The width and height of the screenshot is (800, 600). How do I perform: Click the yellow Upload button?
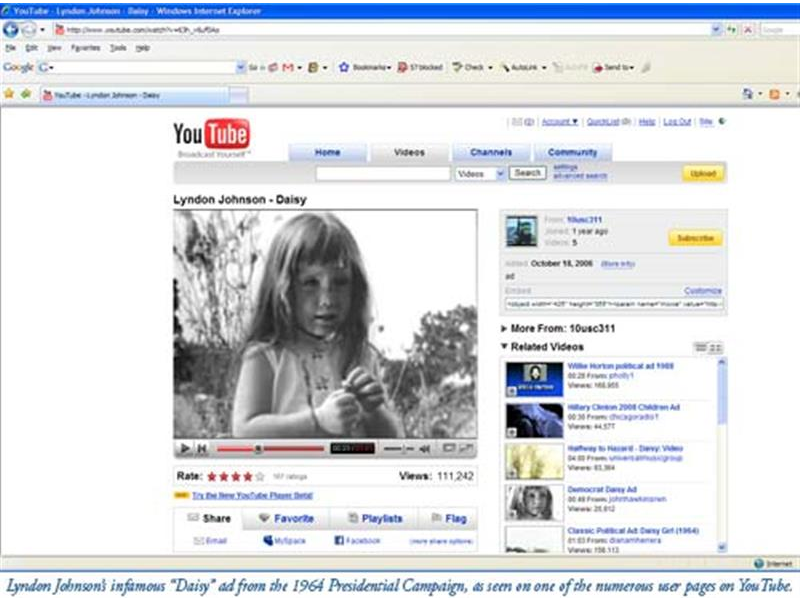pyautogui.click(x=703, y=174)
